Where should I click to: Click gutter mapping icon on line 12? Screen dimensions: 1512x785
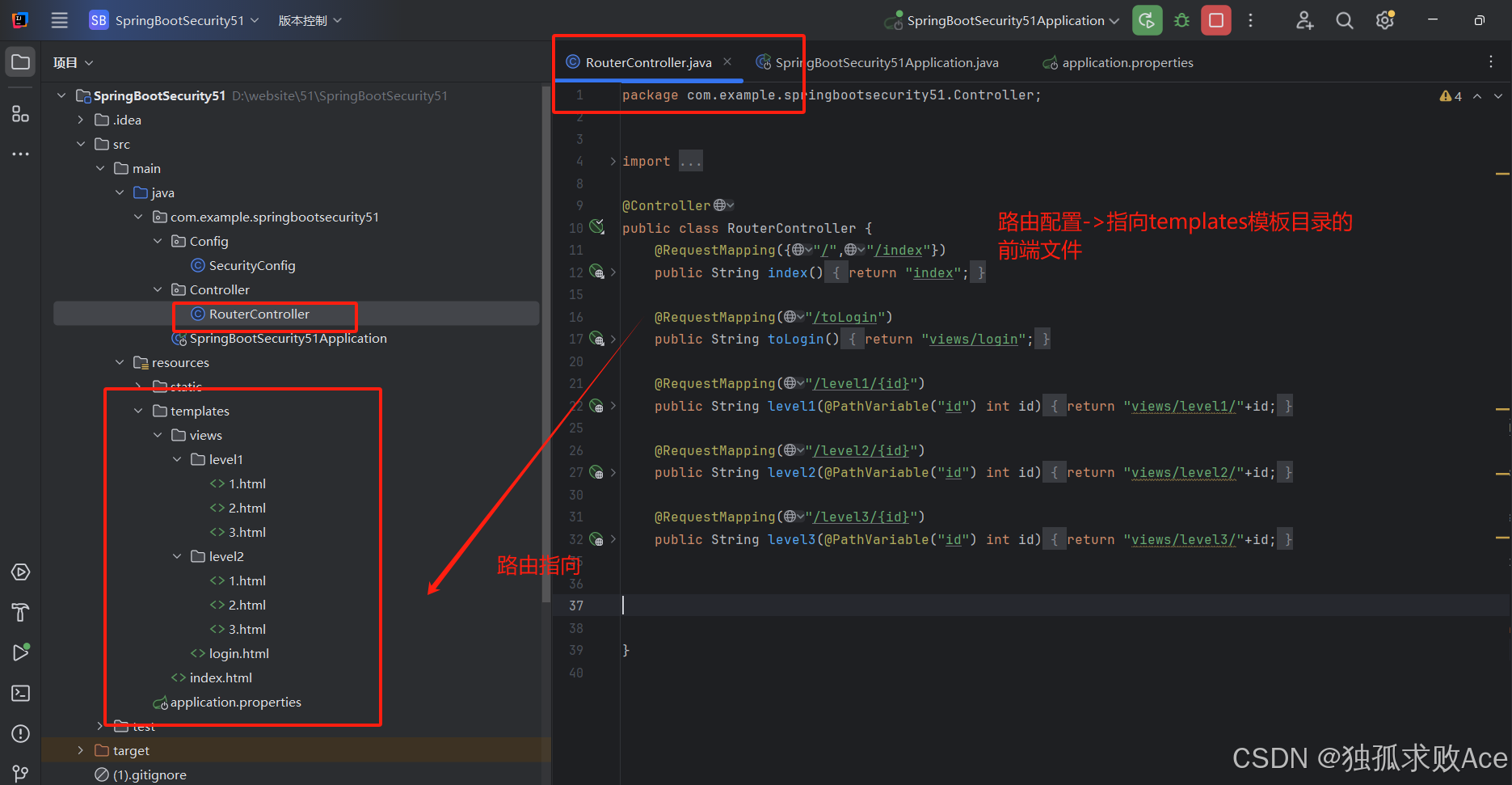(x=596, y=272)
